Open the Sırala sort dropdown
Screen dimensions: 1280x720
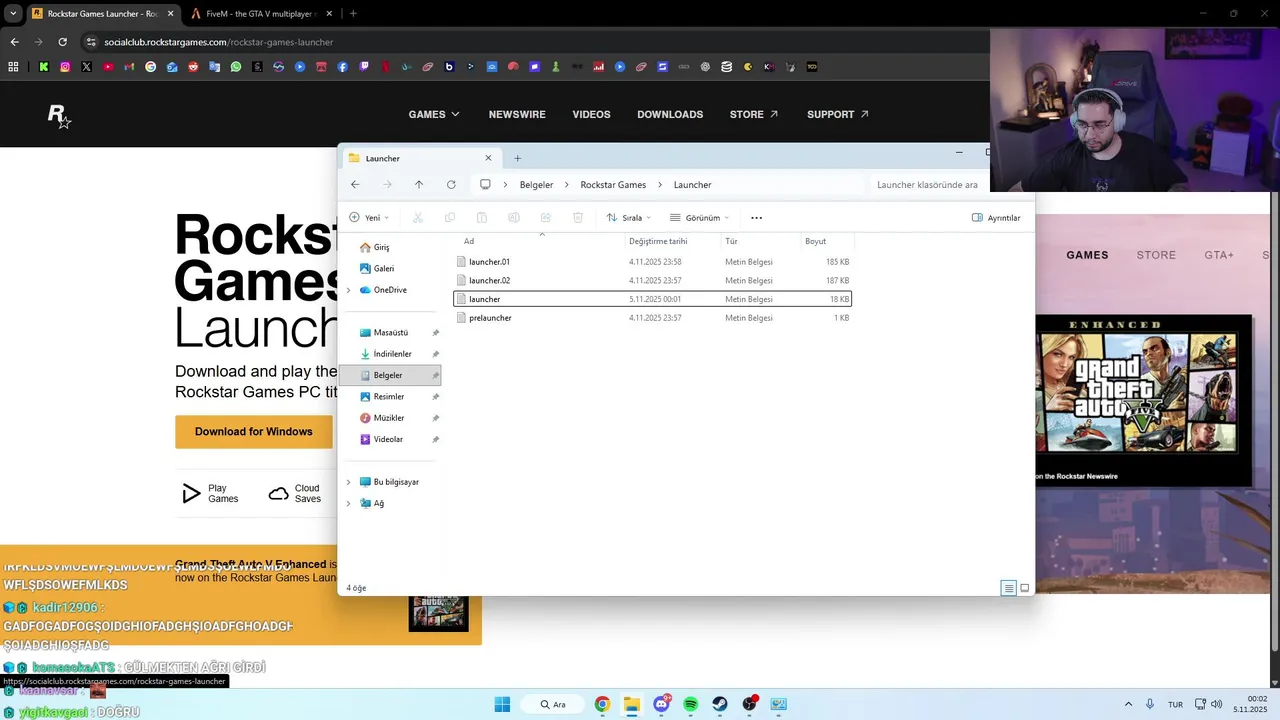click(x=628, y=218)
